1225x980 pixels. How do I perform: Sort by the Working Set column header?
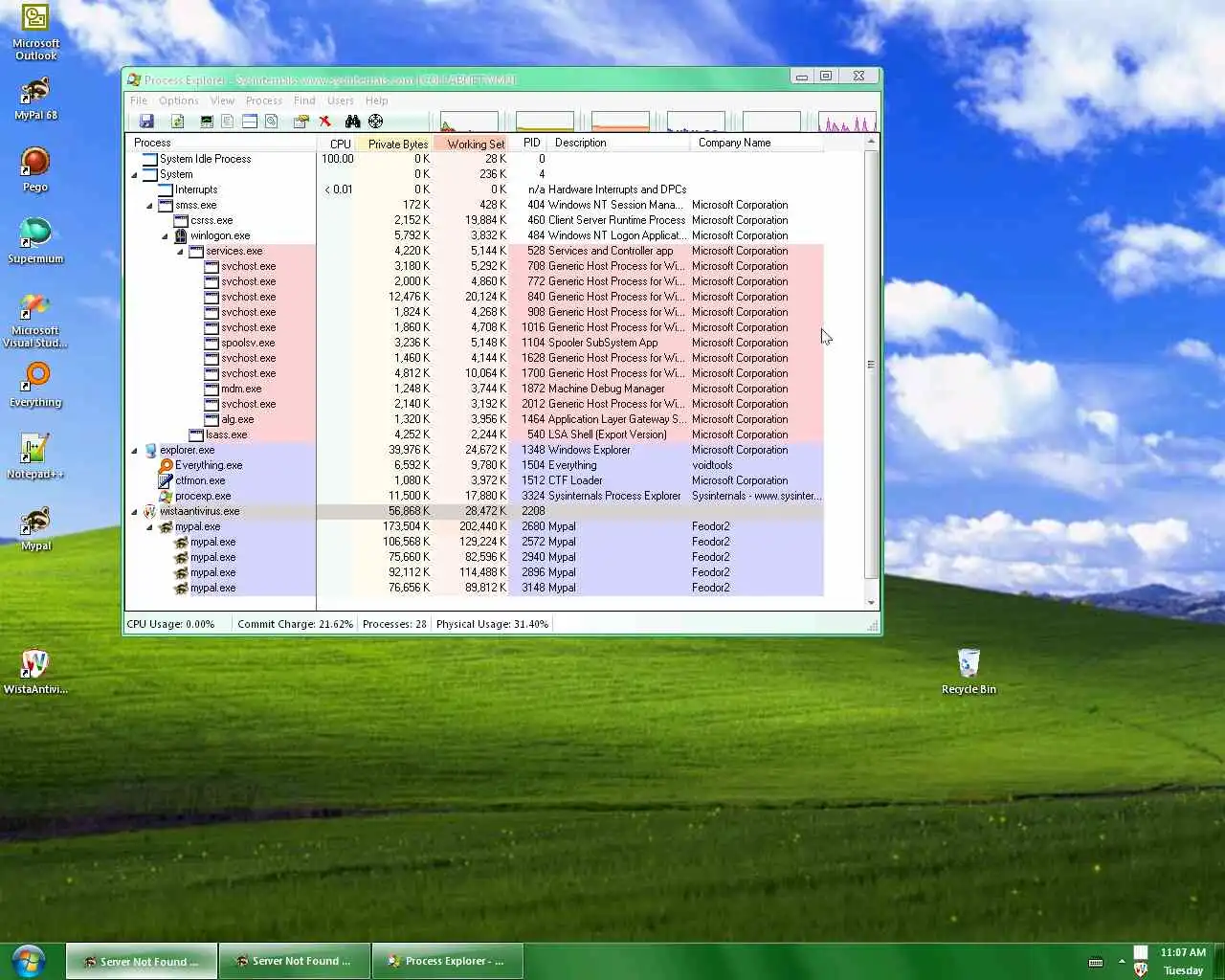click(x=471, y=143)
